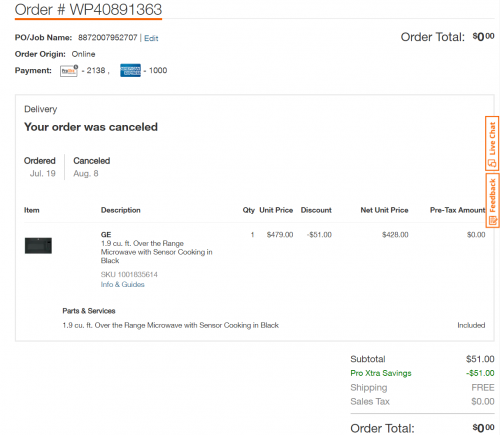500x435 pixels.
Task: Click the Ordered Jul. 19 status step
Action: point(40,167)
